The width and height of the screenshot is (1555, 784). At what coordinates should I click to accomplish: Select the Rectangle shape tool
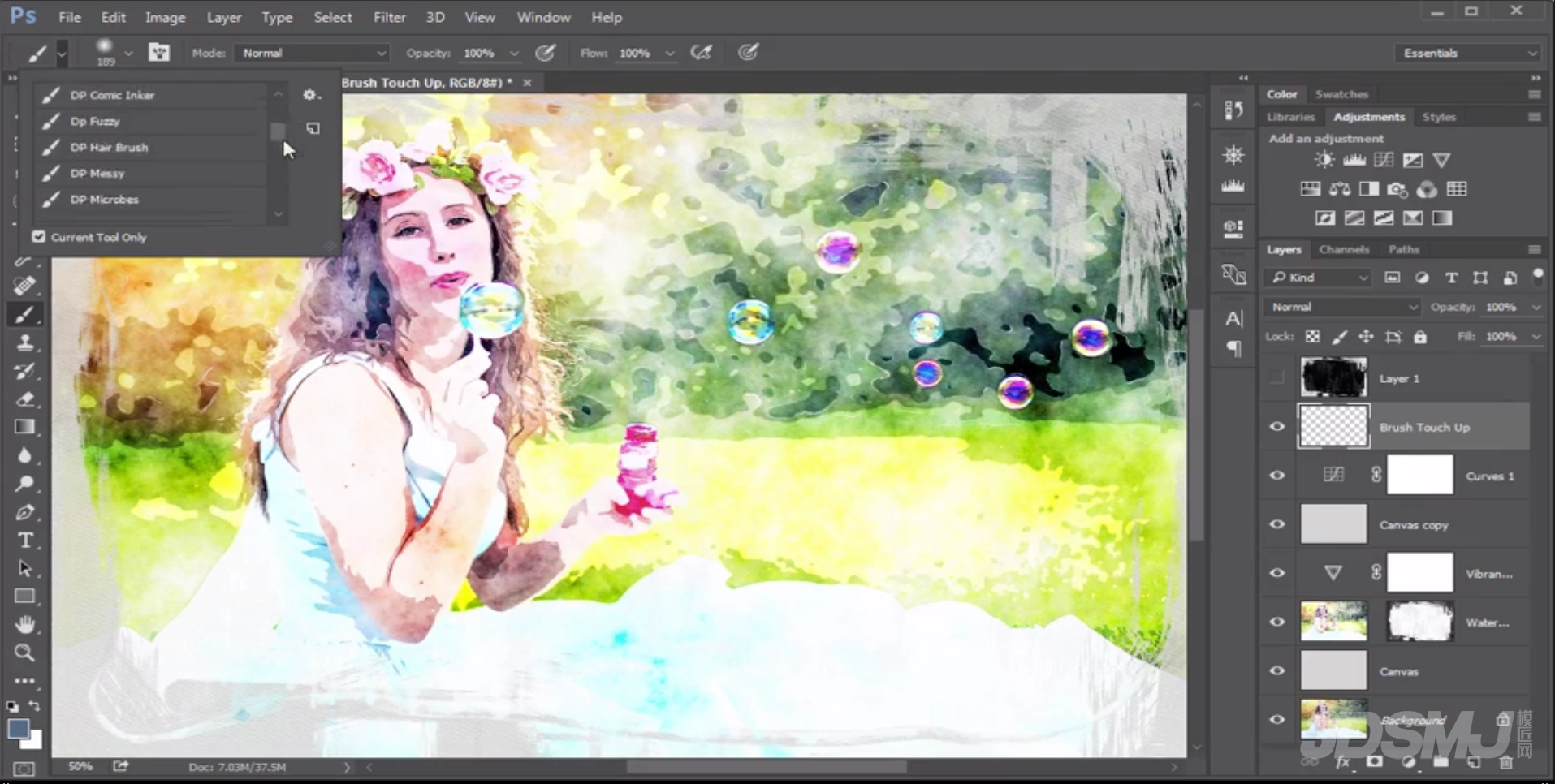[24, 597]
